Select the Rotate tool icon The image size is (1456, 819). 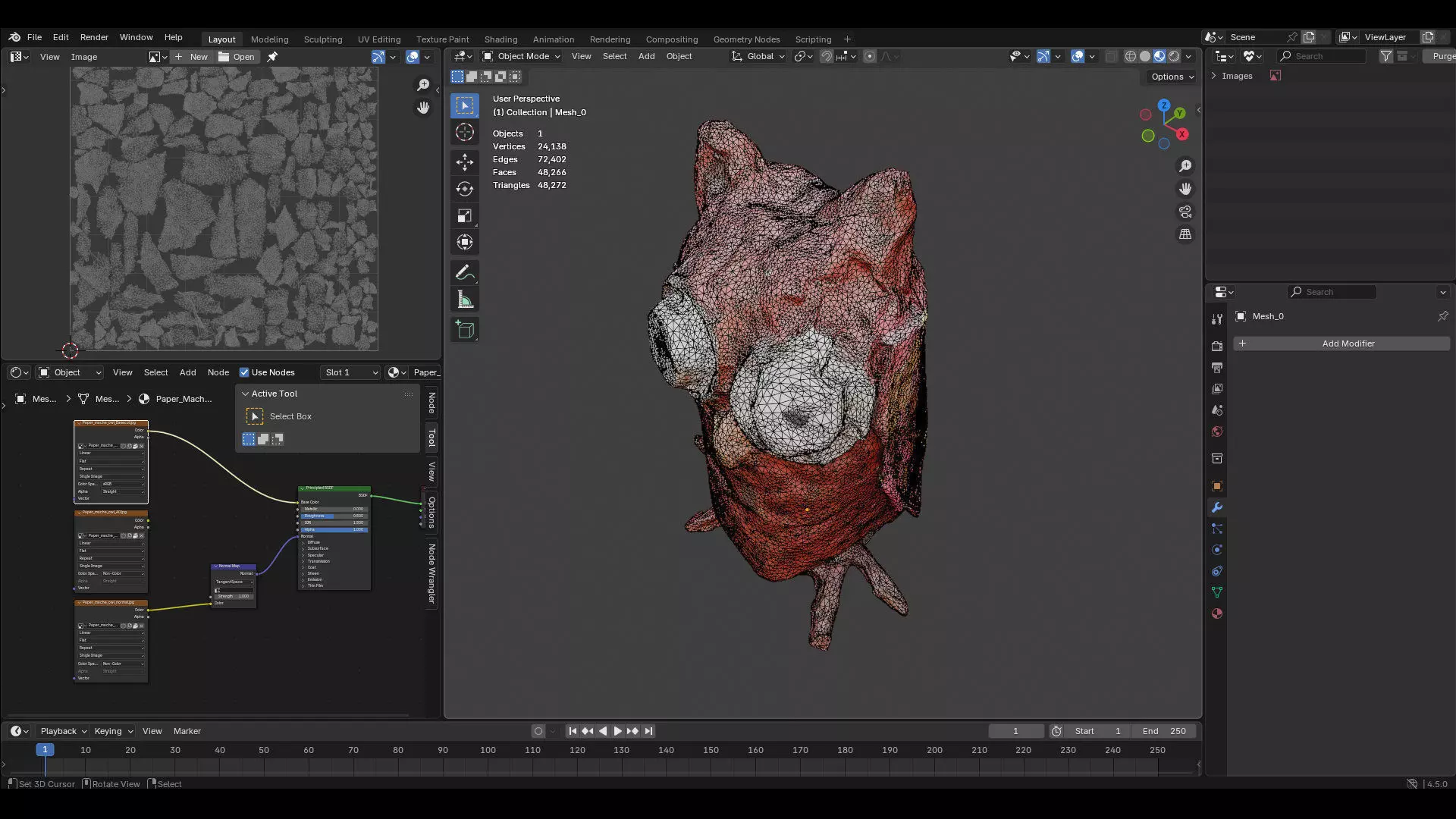pos(465,189)
